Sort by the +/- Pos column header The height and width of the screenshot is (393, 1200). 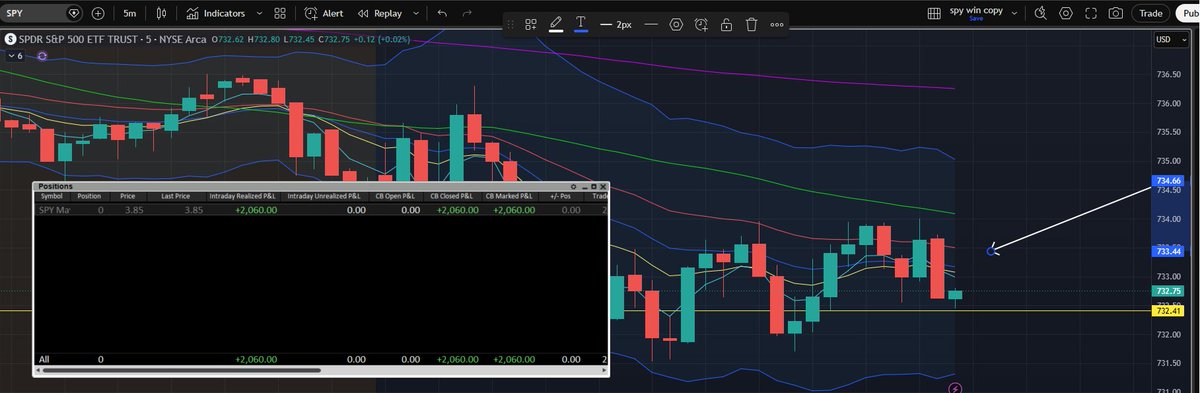tap(561, 197)
